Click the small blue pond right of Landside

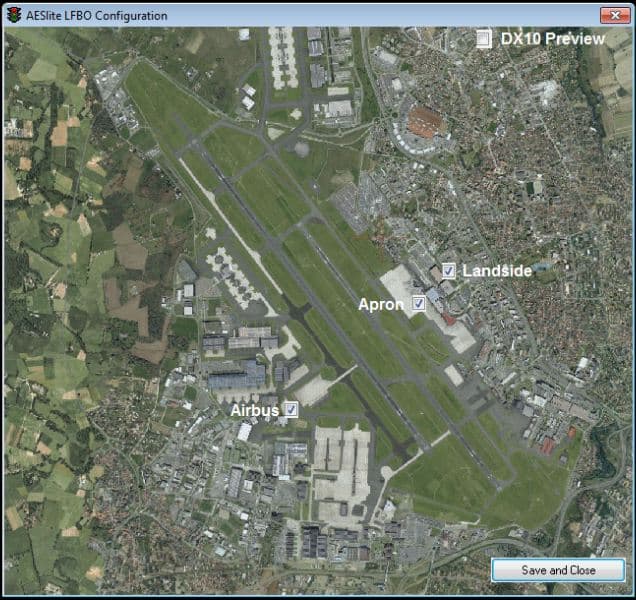541,267
